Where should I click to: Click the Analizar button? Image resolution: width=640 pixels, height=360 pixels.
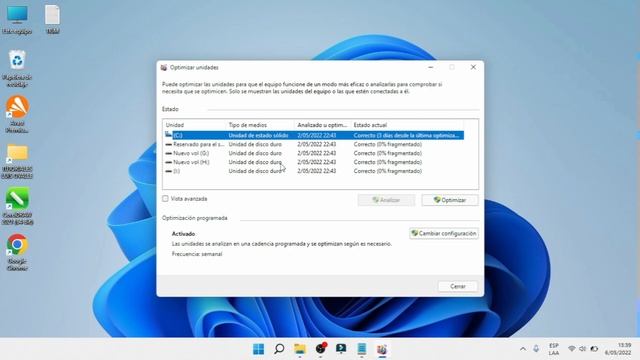tap(386, 200)
